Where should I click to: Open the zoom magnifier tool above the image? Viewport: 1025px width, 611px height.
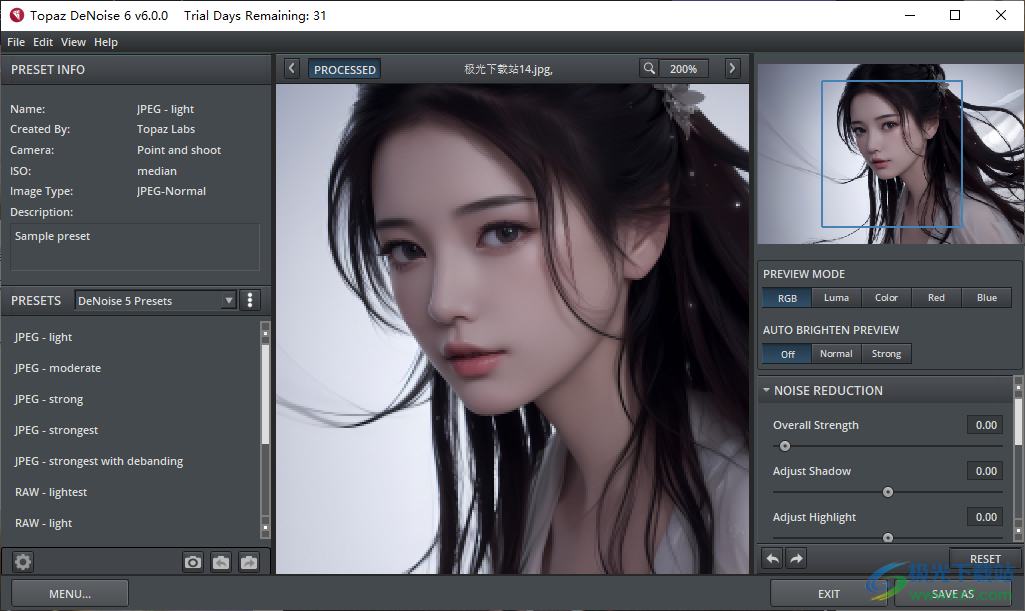[x=649, y=68]
